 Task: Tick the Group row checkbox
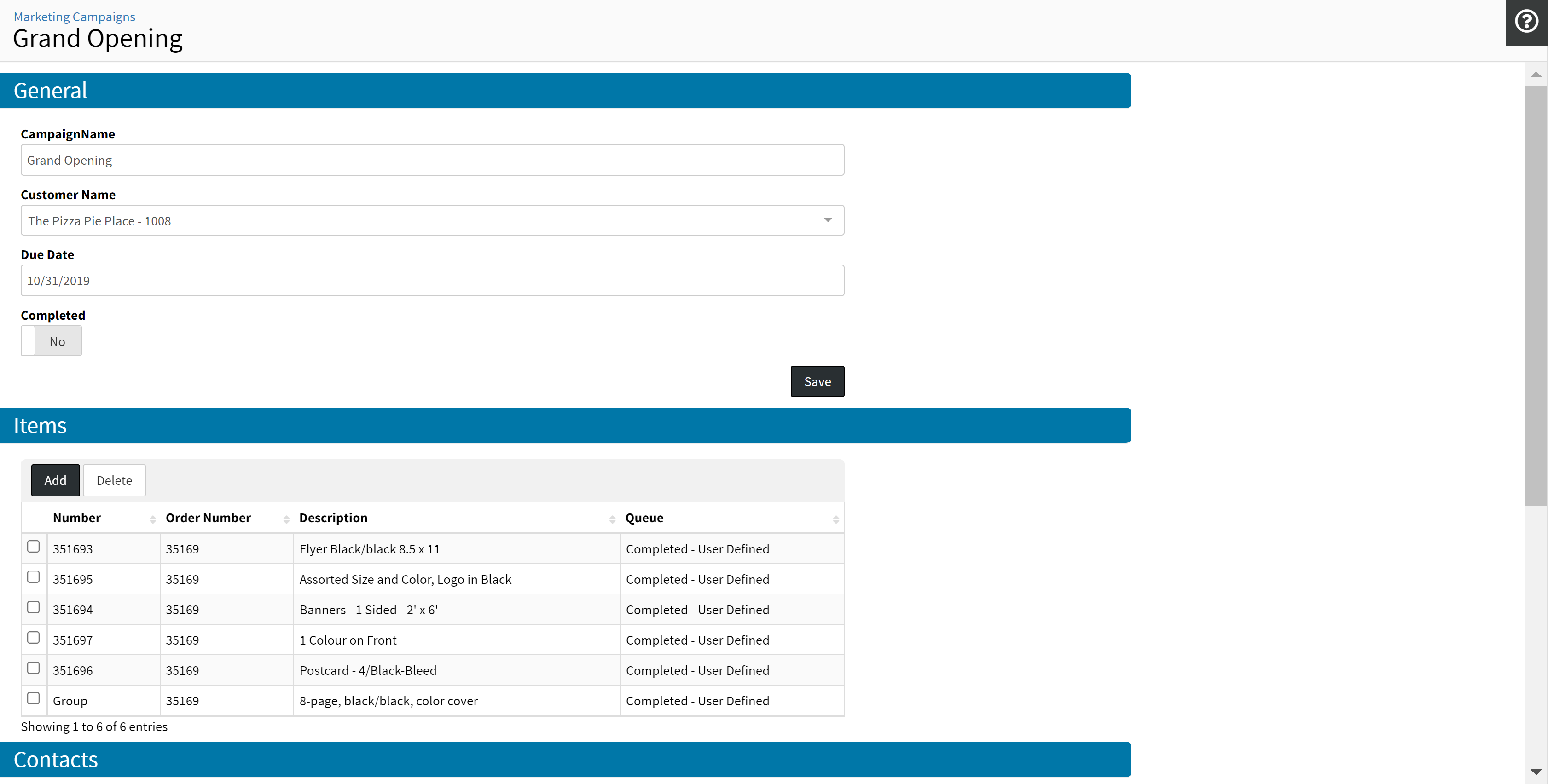[x=34, y=698]
